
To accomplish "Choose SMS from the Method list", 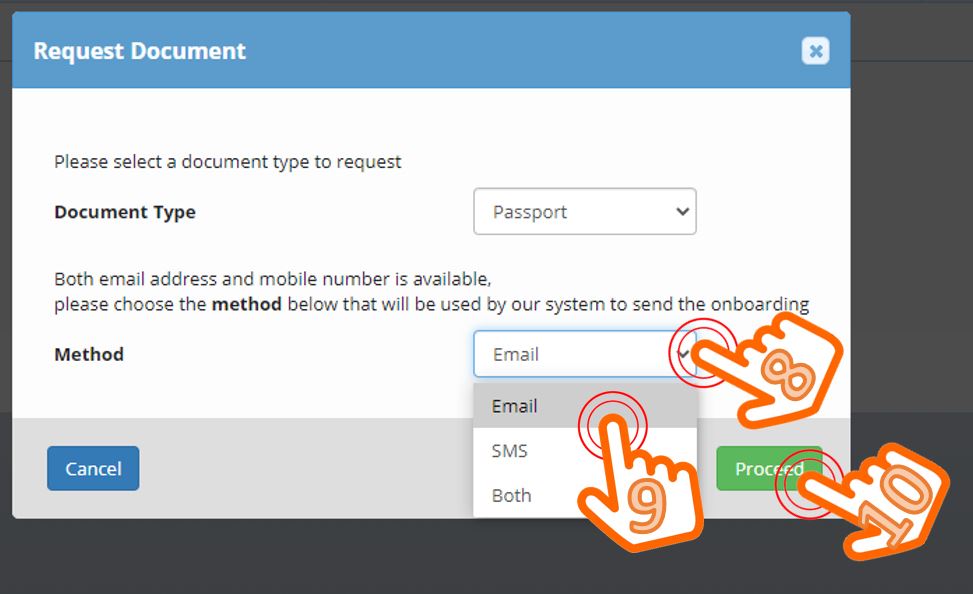I will pyautogui.click(x=510, y=451).
